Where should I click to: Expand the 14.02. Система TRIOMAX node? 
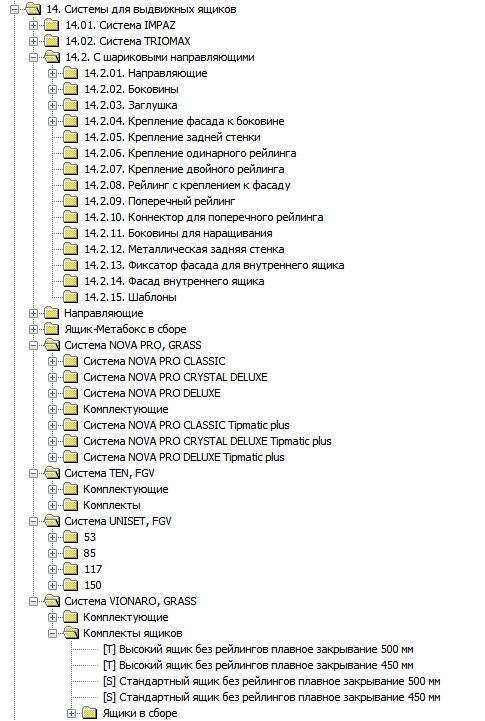coord(33,41)
